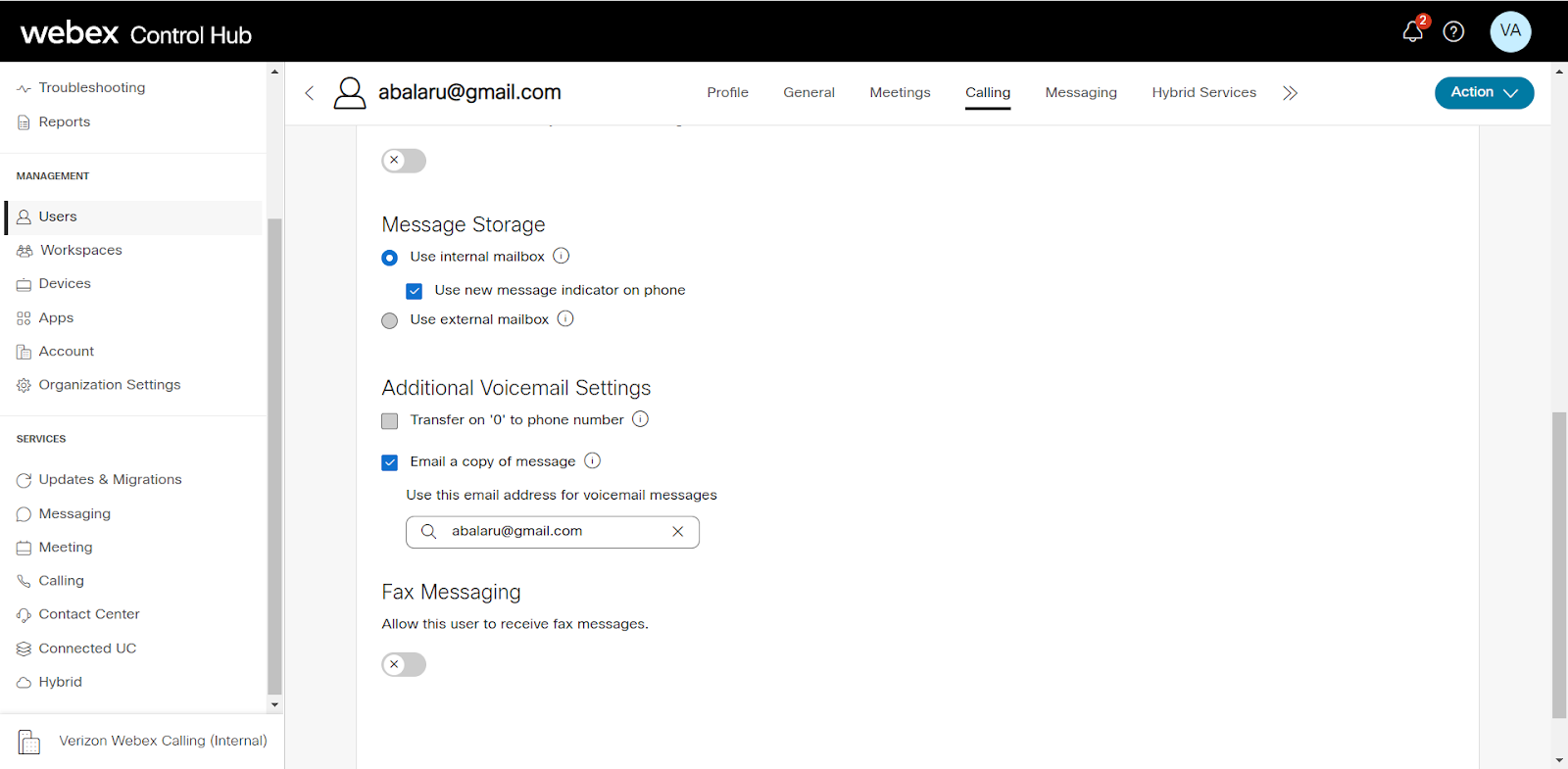
Task: Open the notifications bell icon
Action: pos(1412,31)
